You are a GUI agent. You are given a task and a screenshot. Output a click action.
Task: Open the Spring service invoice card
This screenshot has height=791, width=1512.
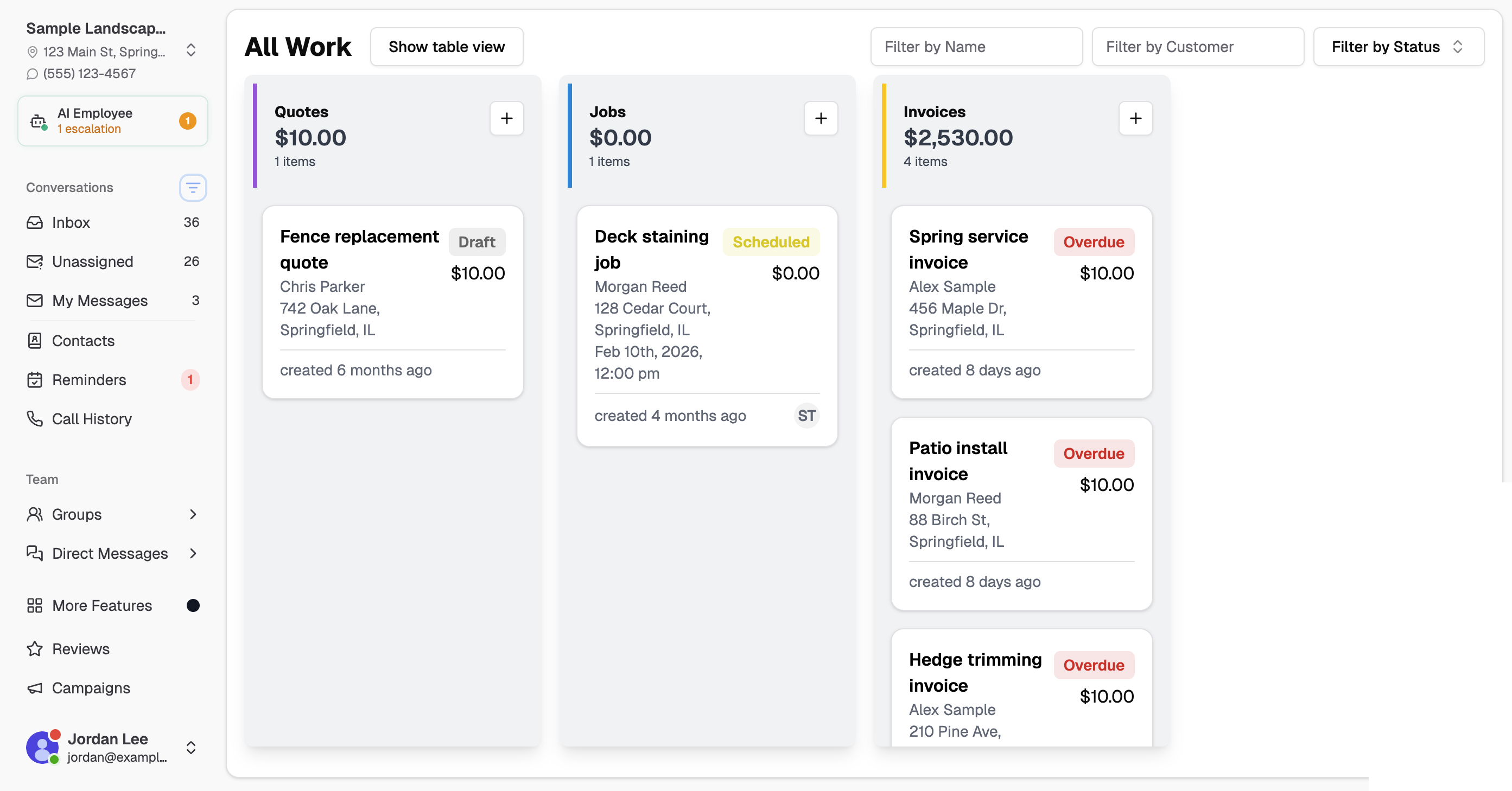point(1022,302)
